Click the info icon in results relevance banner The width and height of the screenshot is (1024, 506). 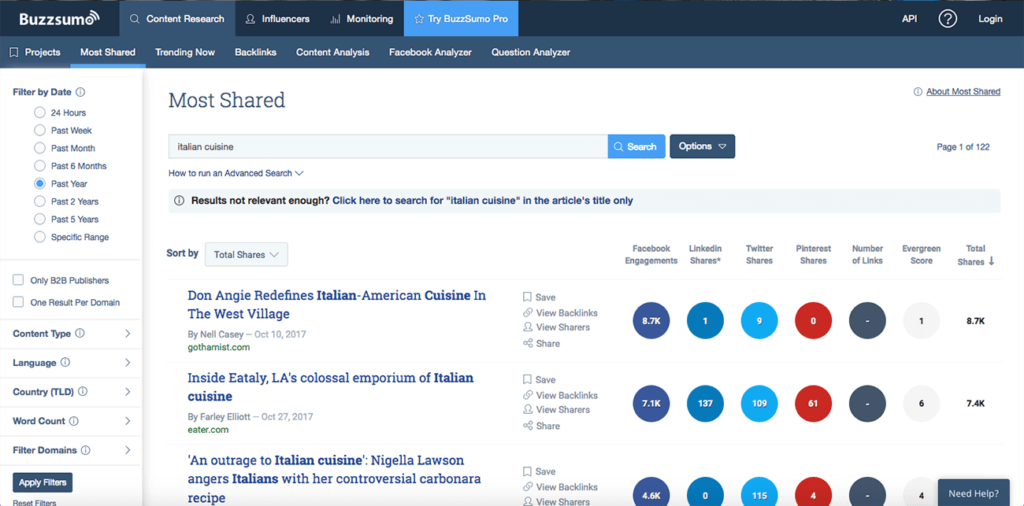click(179, 201)
